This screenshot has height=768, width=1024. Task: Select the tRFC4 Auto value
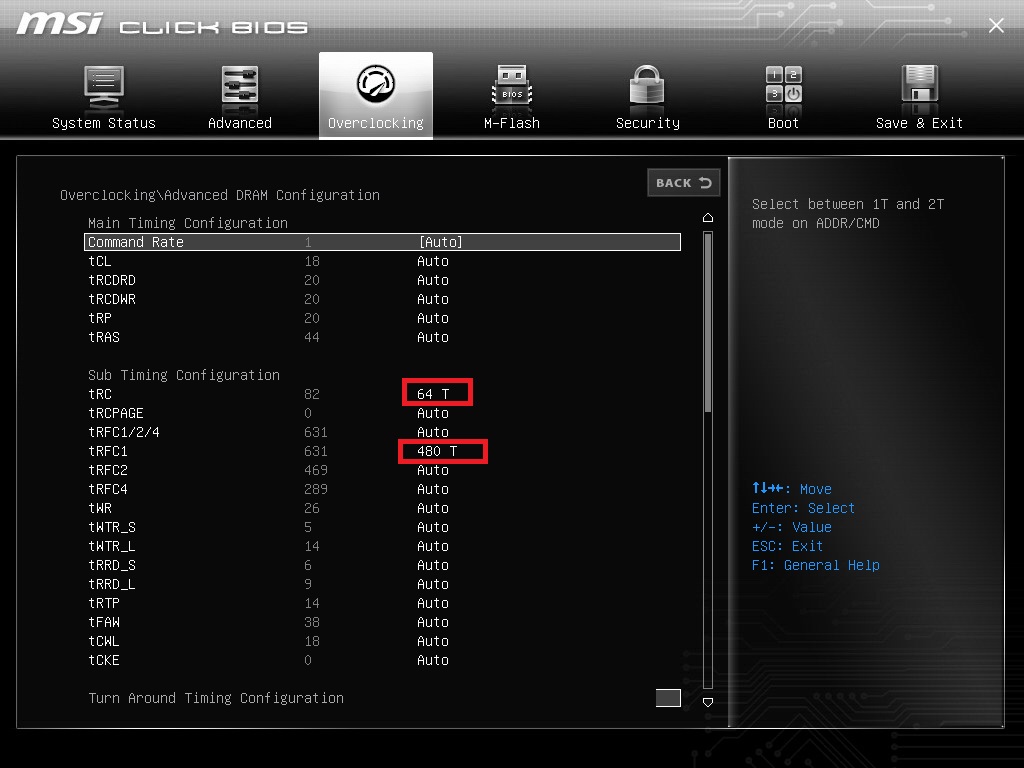point(433,489)
